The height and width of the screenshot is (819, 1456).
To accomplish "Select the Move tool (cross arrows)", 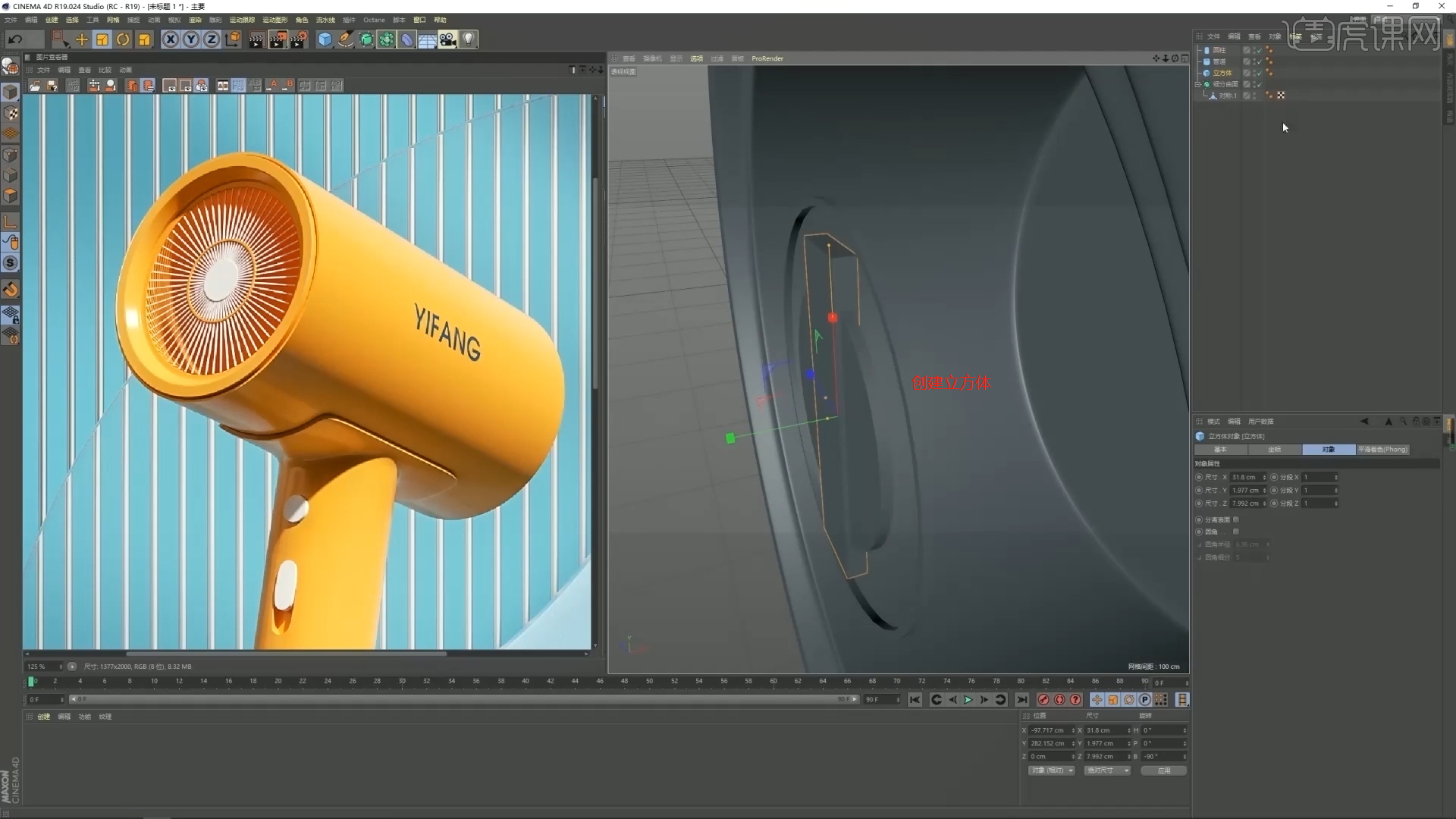I will [x=81, y=39].
